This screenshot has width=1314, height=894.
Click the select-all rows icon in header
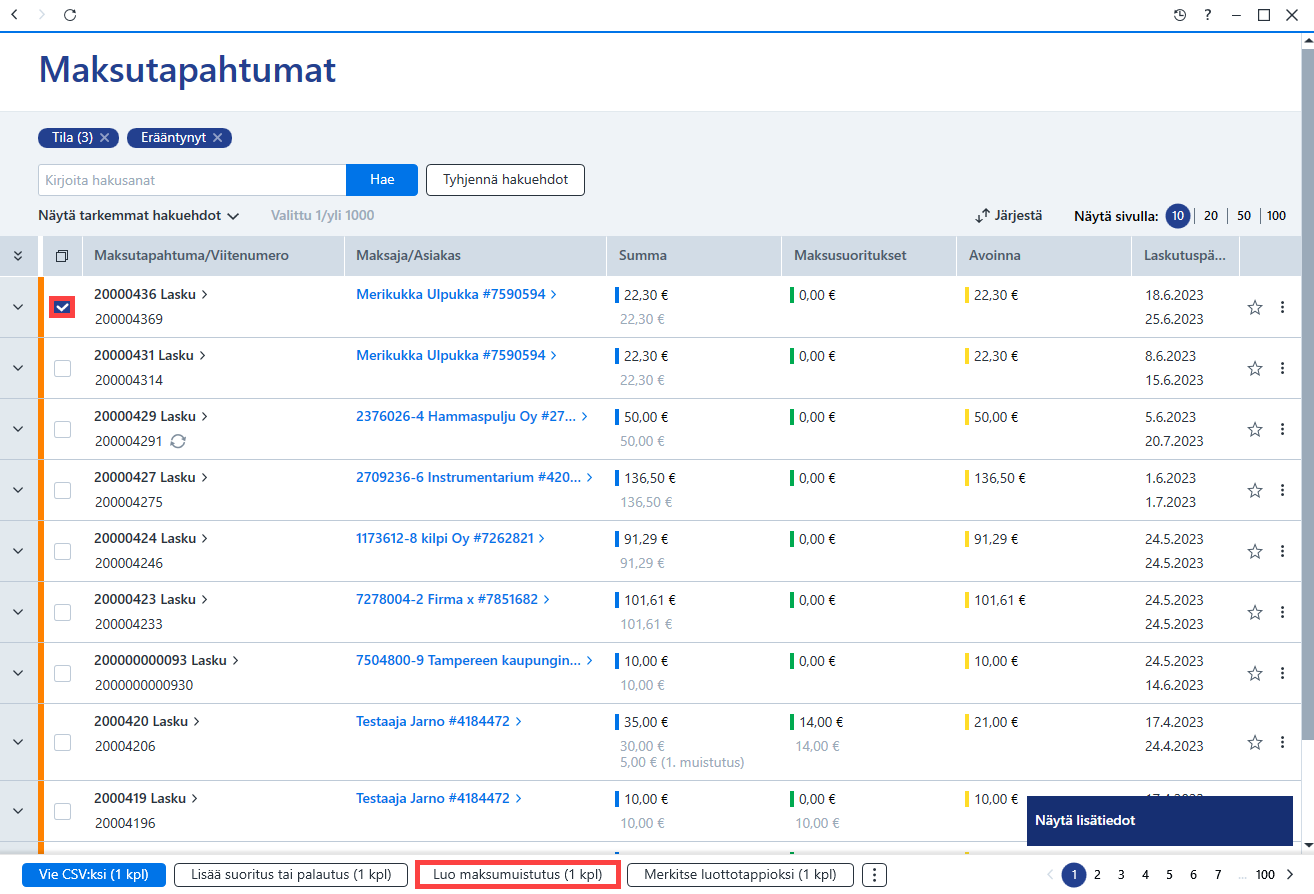click(x=62, y=256)
